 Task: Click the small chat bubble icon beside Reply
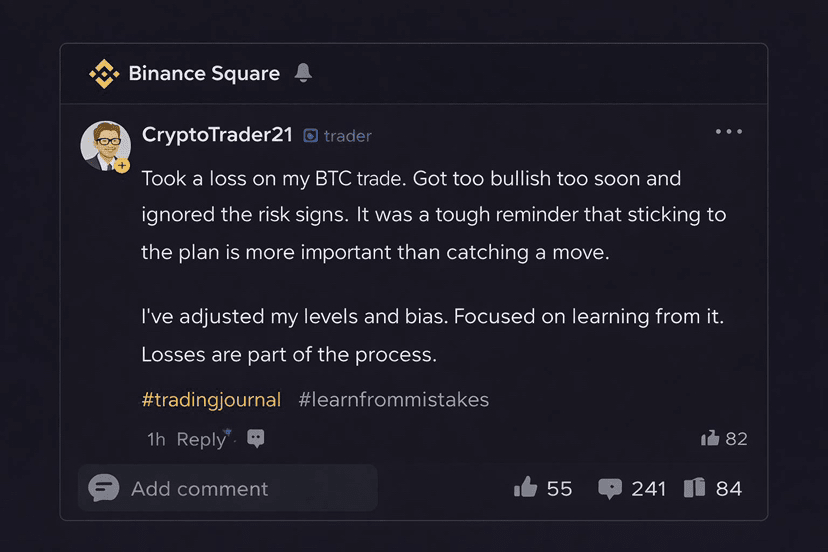[x=256, y=438]
